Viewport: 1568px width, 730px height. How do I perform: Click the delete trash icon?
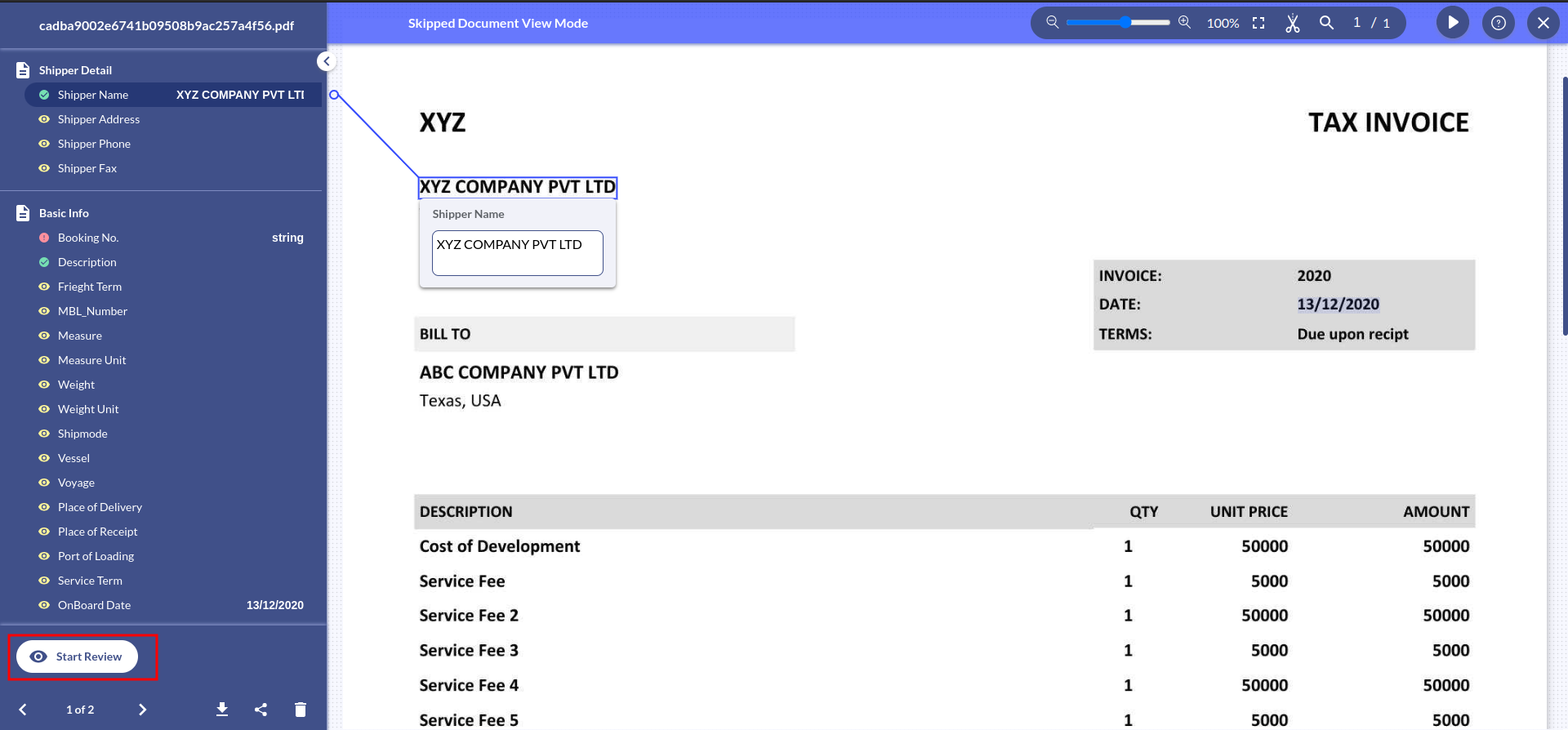pyautogui.click(x=301, y=710)
